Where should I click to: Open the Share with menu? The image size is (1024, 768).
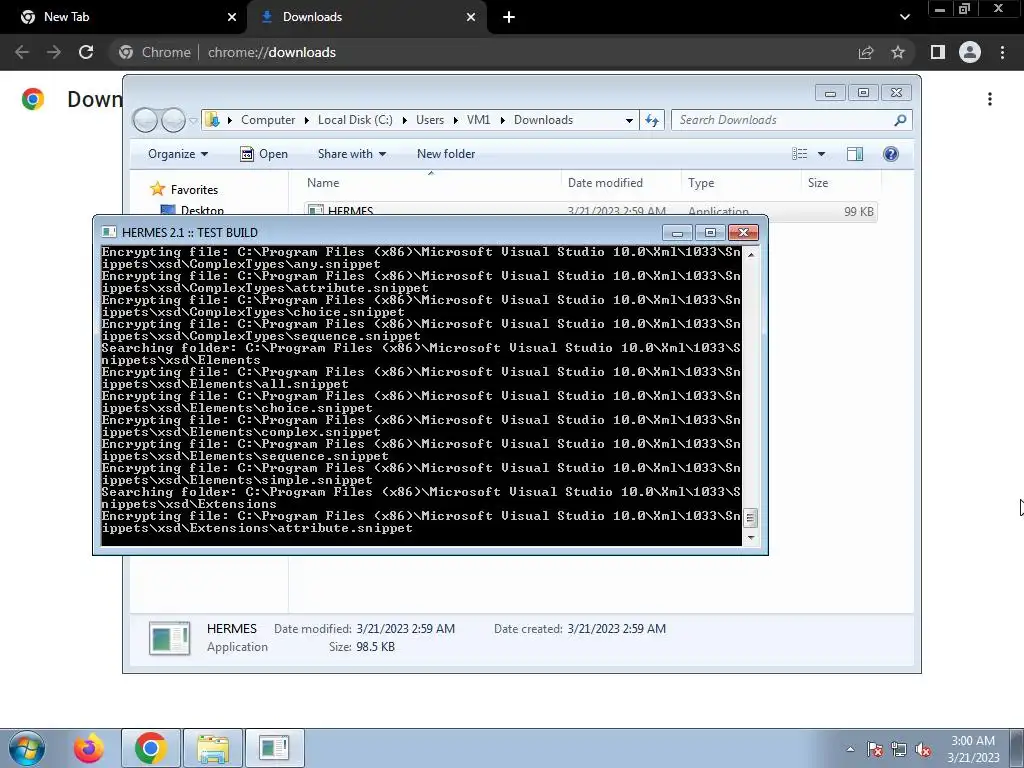click(x=352, y=153)
